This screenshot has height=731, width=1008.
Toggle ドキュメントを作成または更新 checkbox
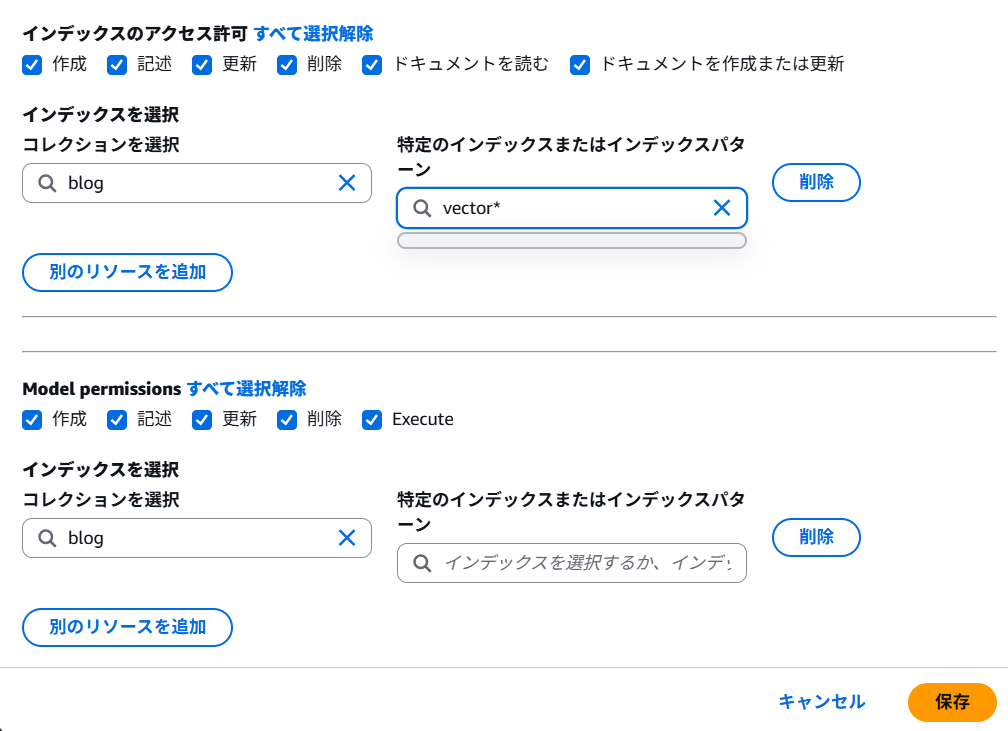580,65
